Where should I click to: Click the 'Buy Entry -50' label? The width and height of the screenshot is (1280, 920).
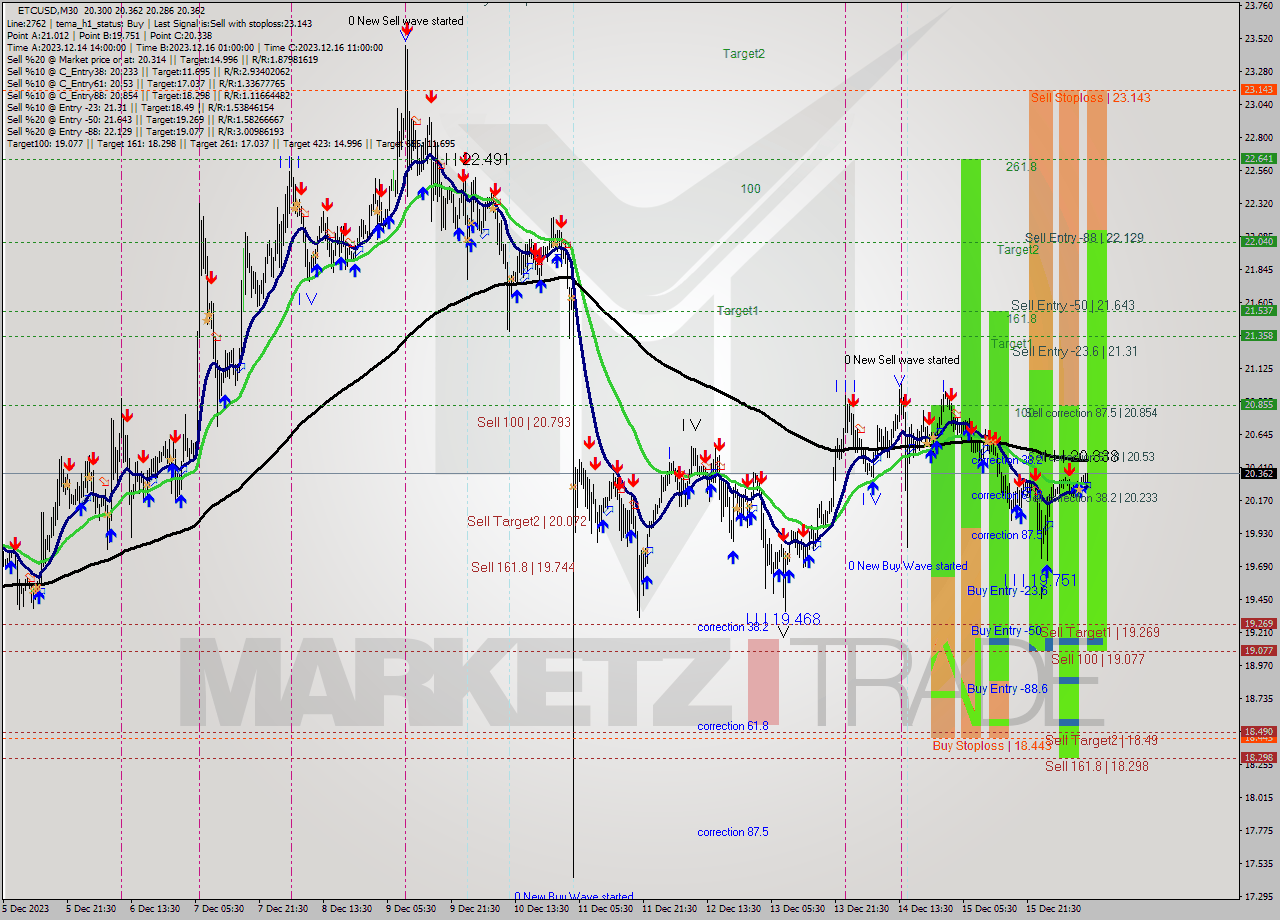[x=1006, y=631]
